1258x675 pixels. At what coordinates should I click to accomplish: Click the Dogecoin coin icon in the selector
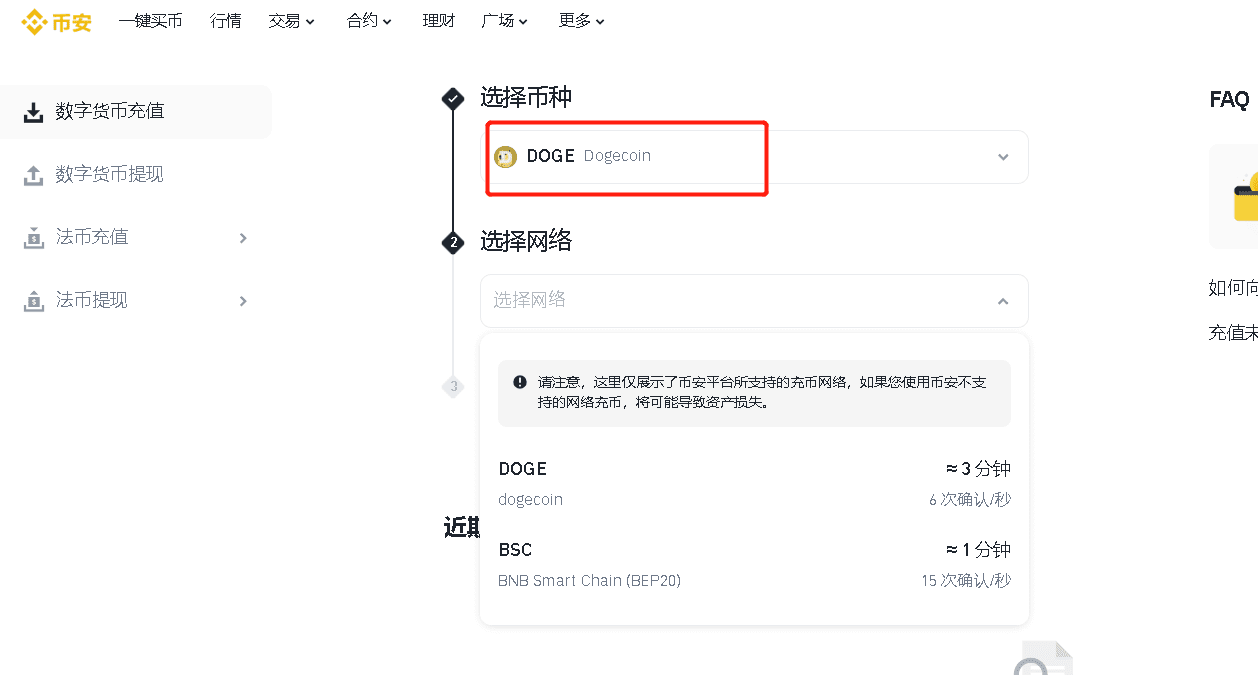click(x=506, y=156)
